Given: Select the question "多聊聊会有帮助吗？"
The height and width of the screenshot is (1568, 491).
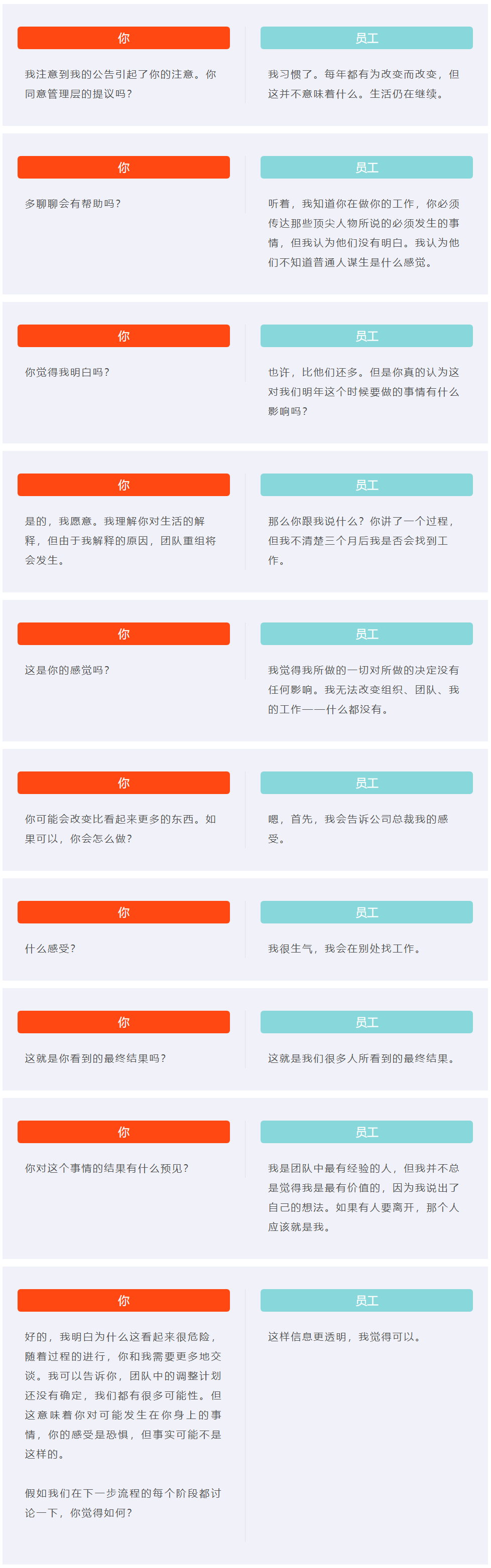Looking at the screenshot, I should coord(73,204).
